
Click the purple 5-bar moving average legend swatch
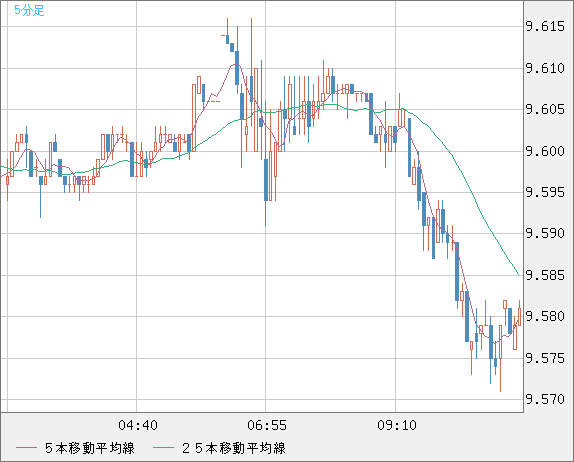26,448
